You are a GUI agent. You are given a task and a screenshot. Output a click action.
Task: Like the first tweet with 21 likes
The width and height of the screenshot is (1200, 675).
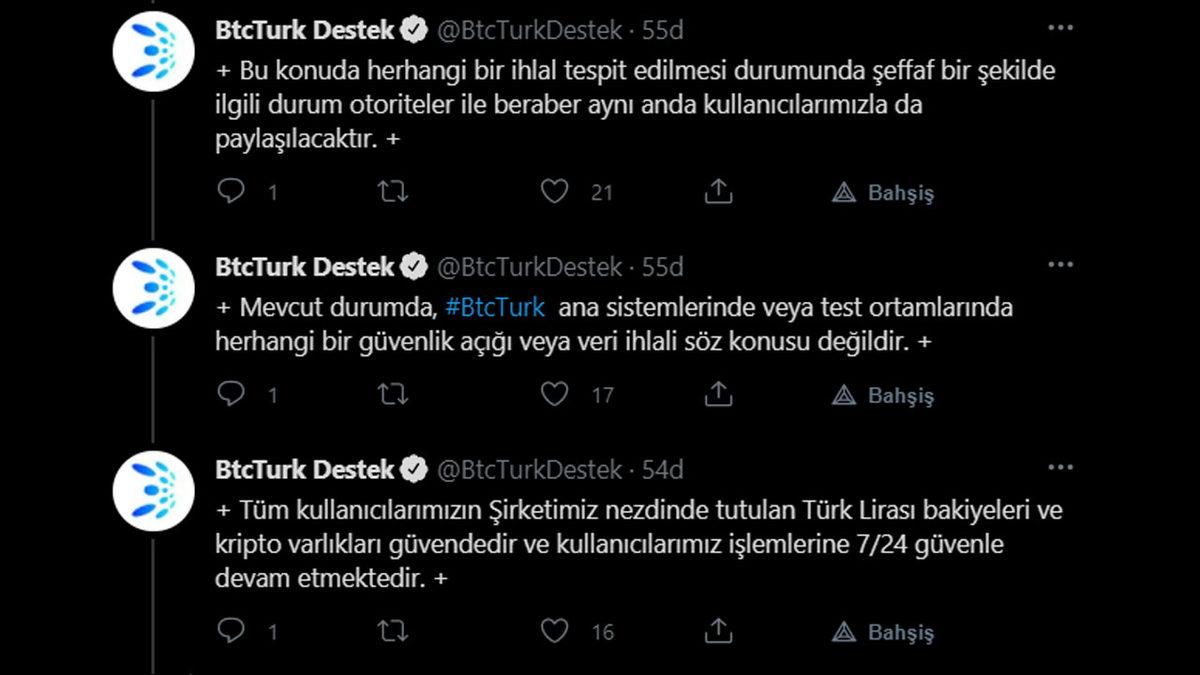point(554,191)
